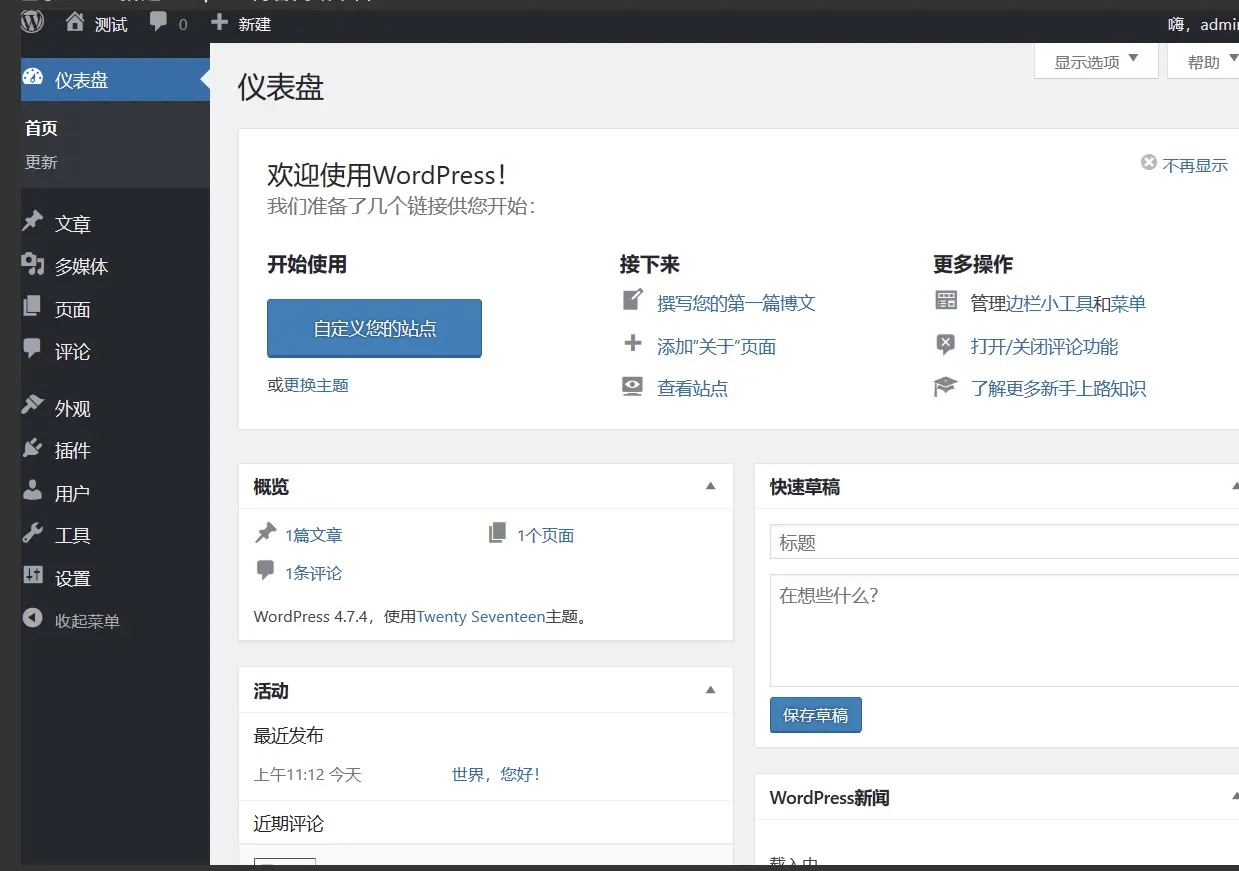The height and width of the screenshot is (871, 1239).
Task: Open the Twenty Seventeen theme link
Action: [x=481, y=616]
